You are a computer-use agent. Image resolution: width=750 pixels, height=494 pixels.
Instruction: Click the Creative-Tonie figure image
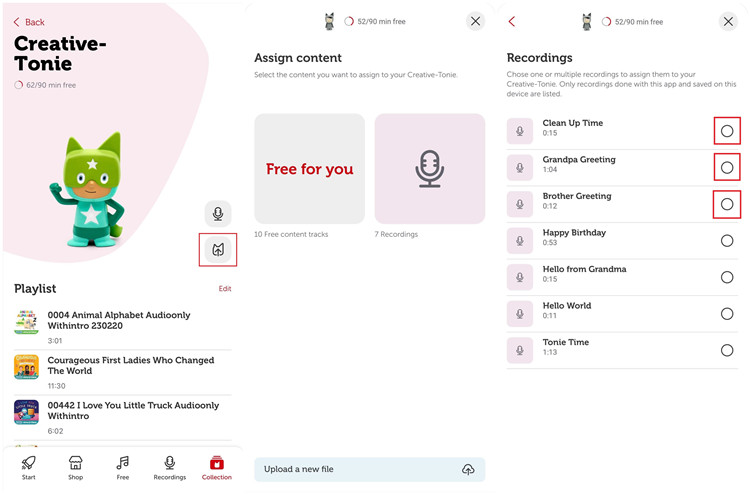(x=88, y=189)
